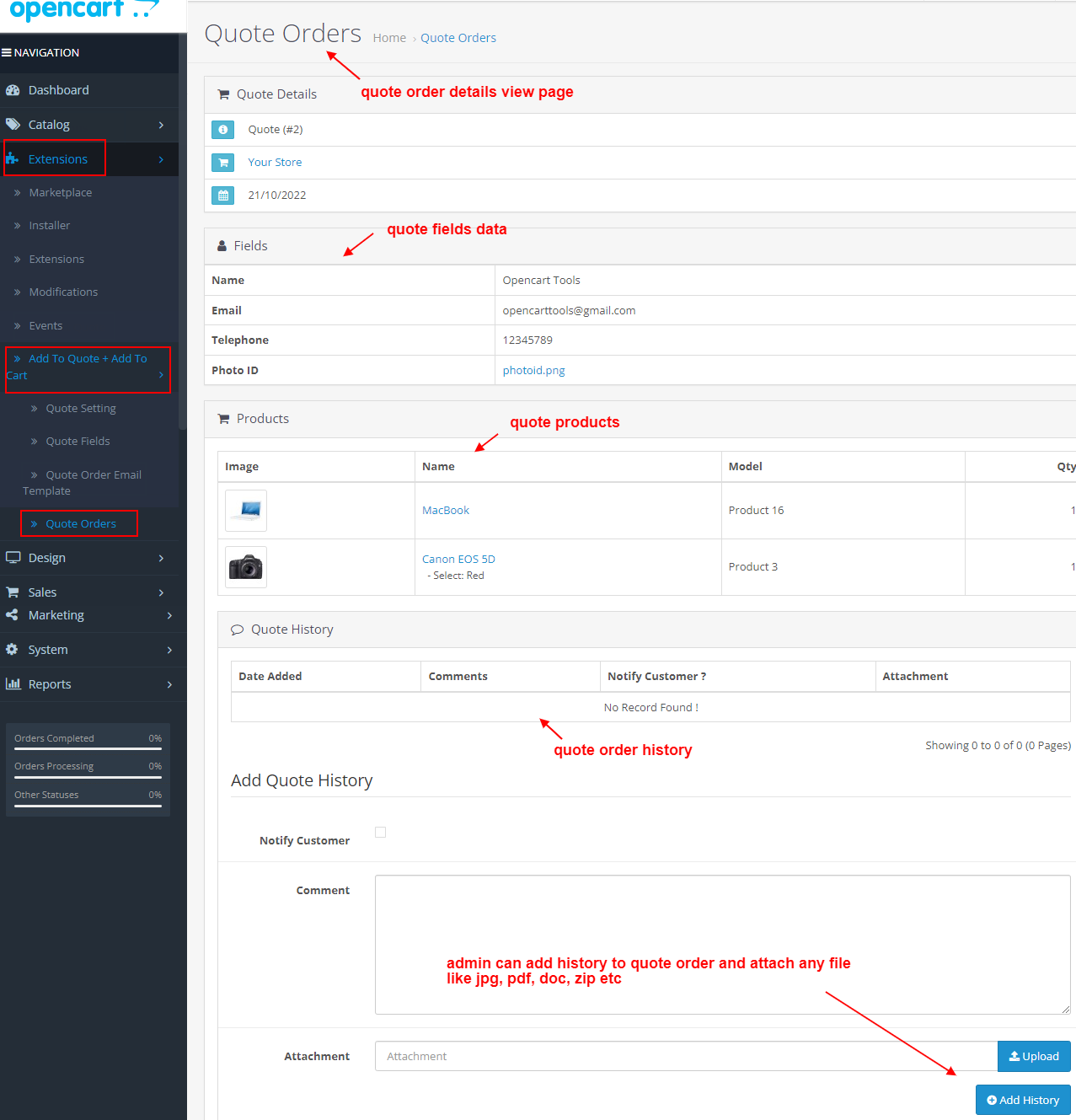
Task: Expand the Sales menu chevron
Action: (161, 592)
